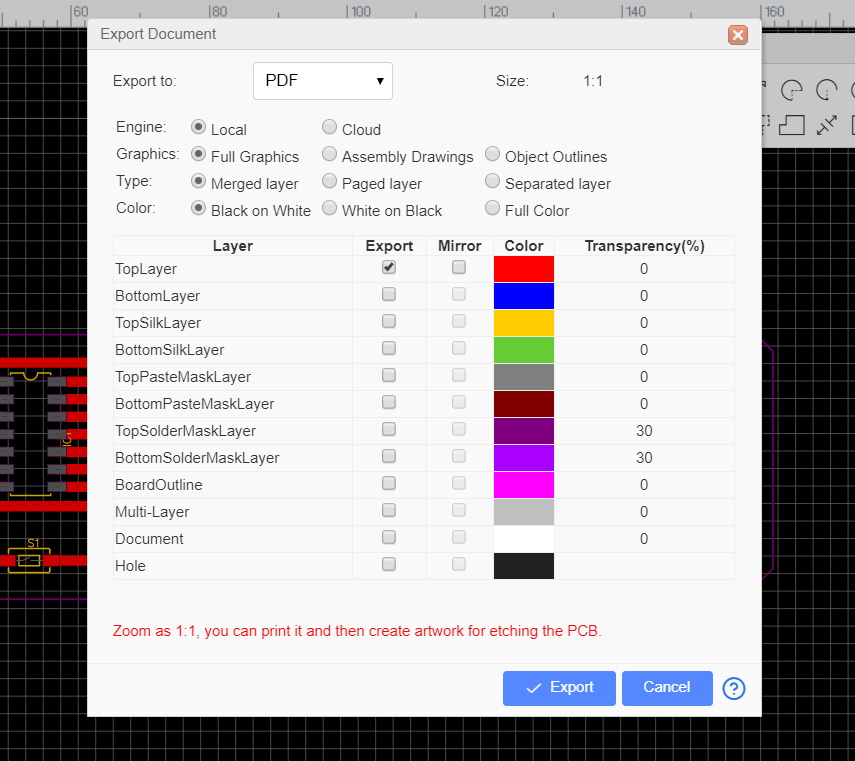Click the horizontal ruler at 100 mark
855x761 pixels.
point(360,12)
